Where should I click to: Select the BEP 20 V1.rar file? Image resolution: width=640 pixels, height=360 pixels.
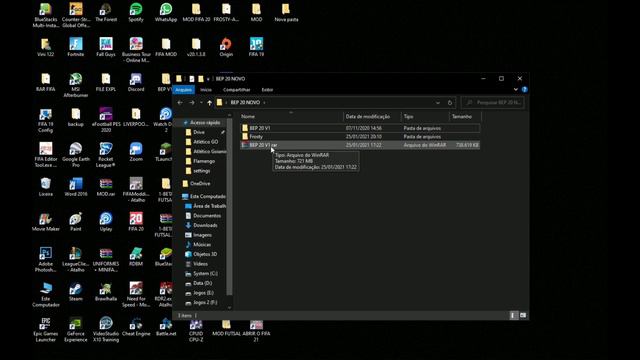(360, 145)
